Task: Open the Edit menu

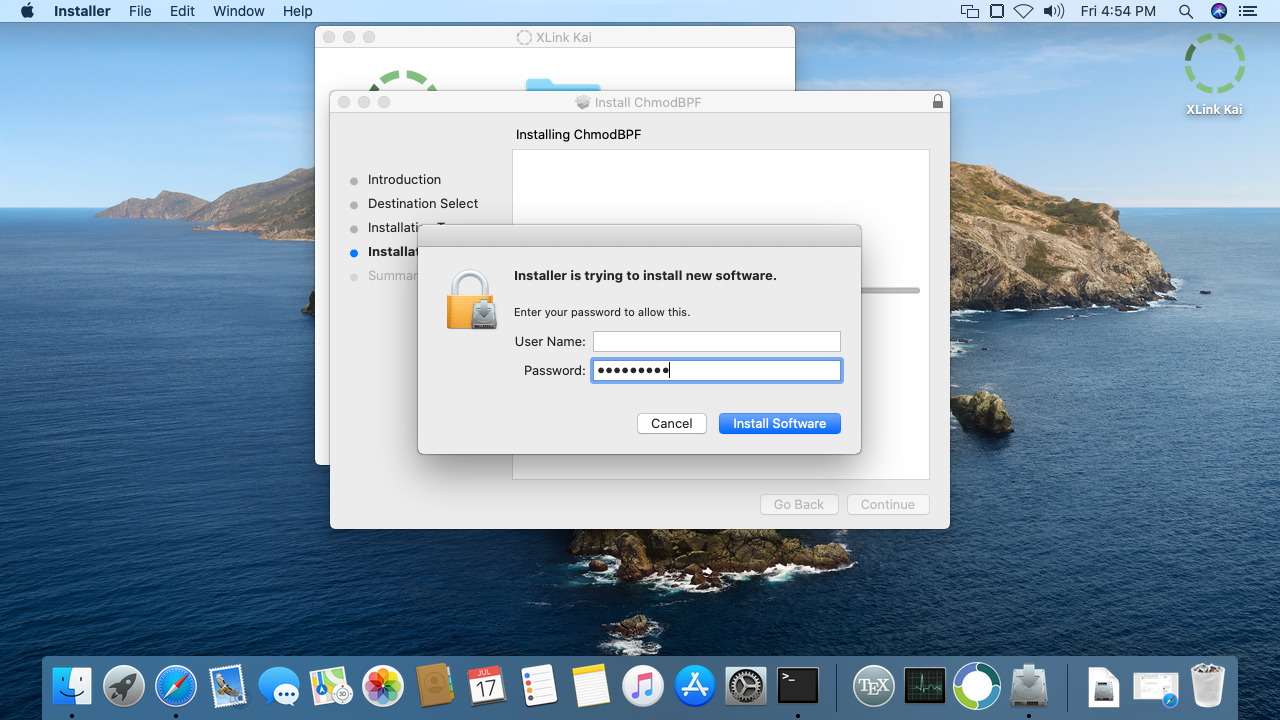Action: coord(182,11)
